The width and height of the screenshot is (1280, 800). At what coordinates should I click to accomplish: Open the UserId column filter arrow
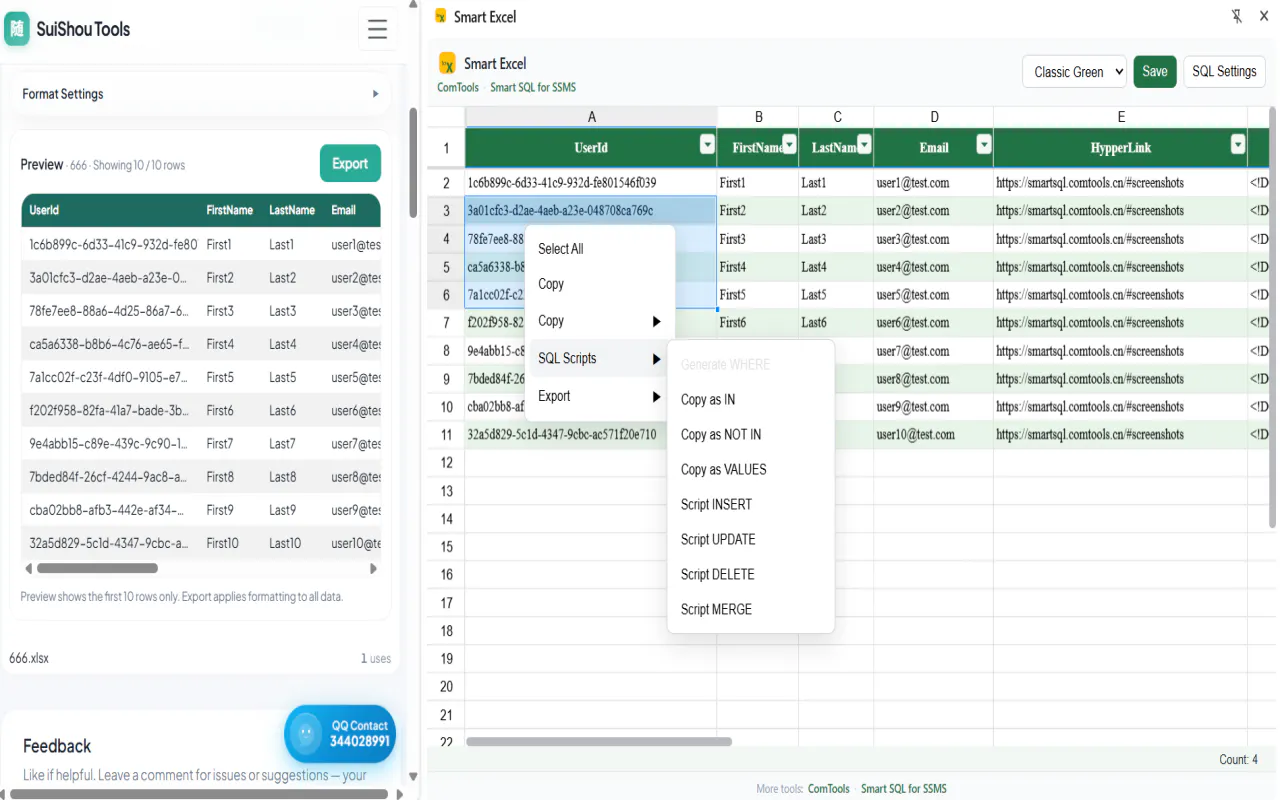(707, 146)
